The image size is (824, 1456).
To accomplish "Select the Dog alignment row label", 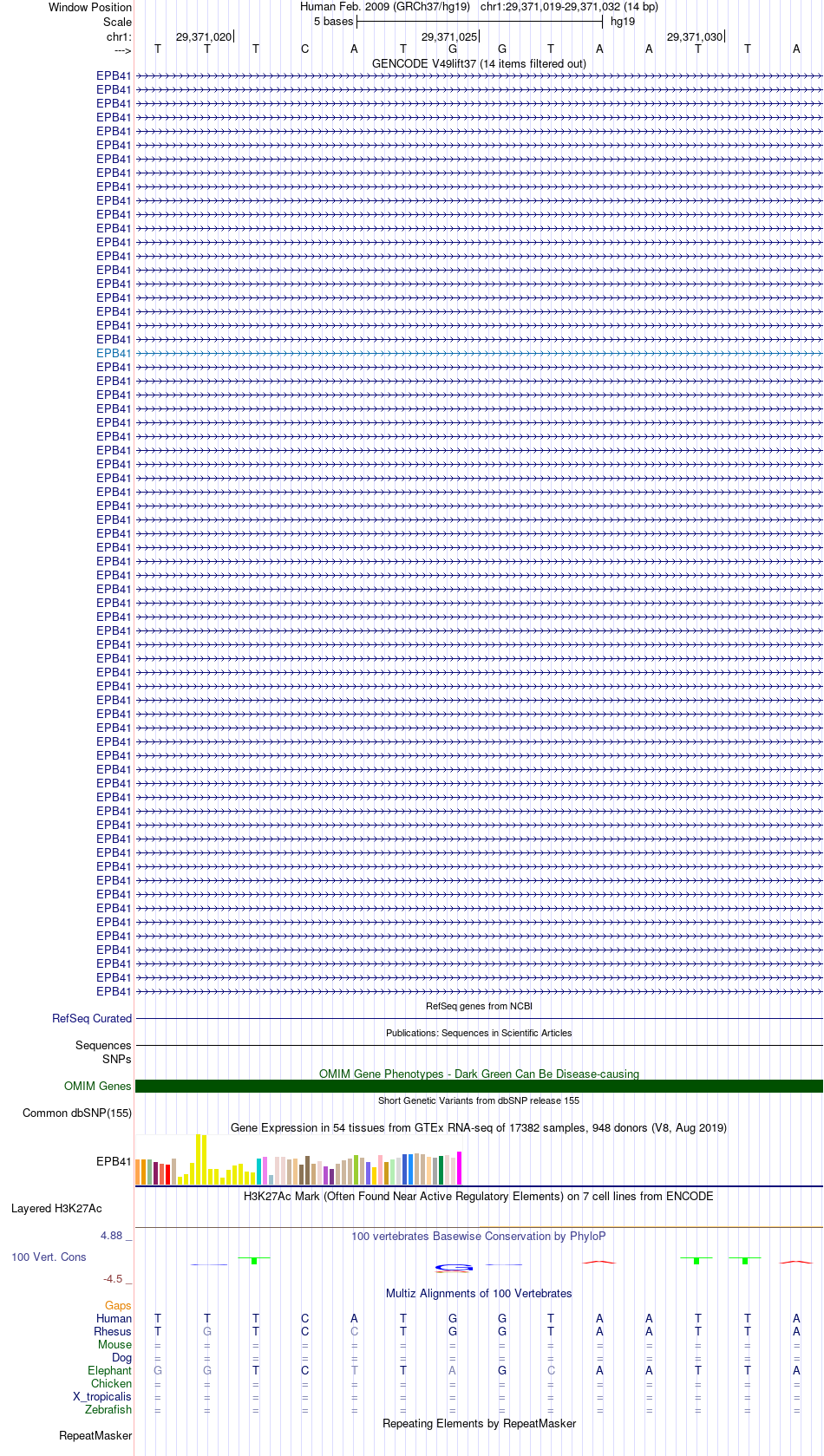I will tap(122, 1357).
